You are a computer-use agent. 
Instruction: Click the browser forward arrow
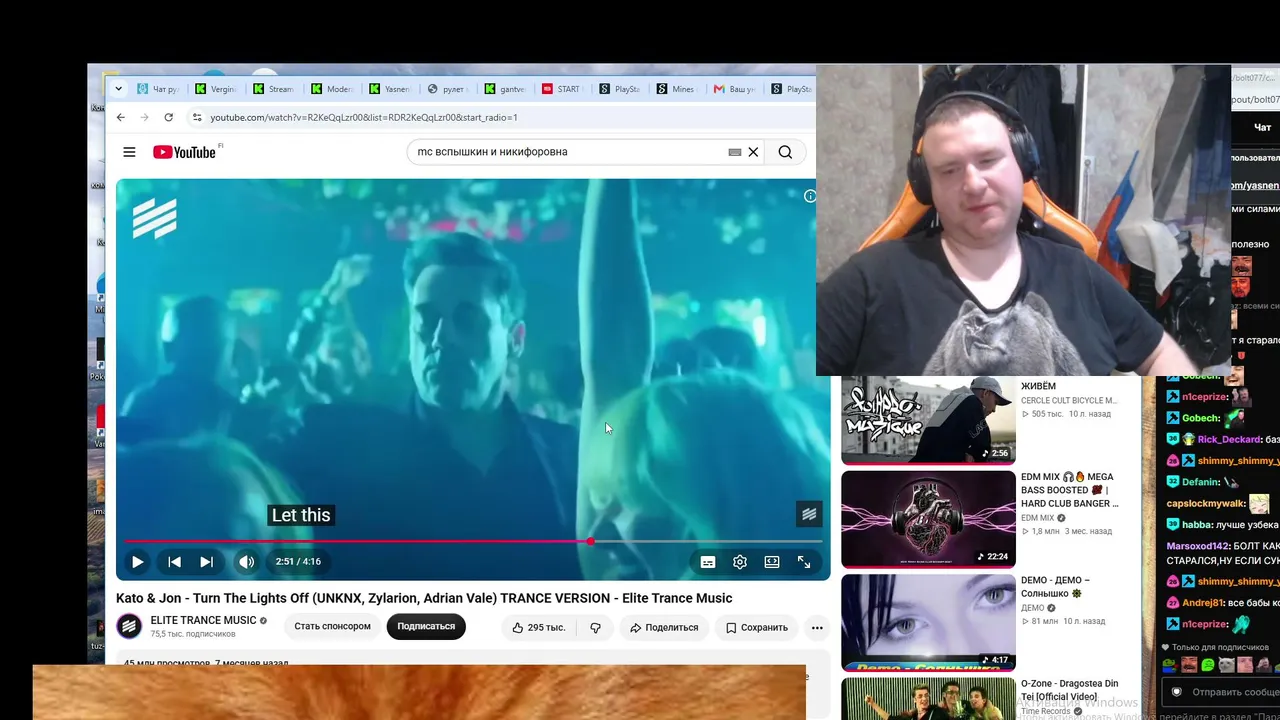pos(145,117)
